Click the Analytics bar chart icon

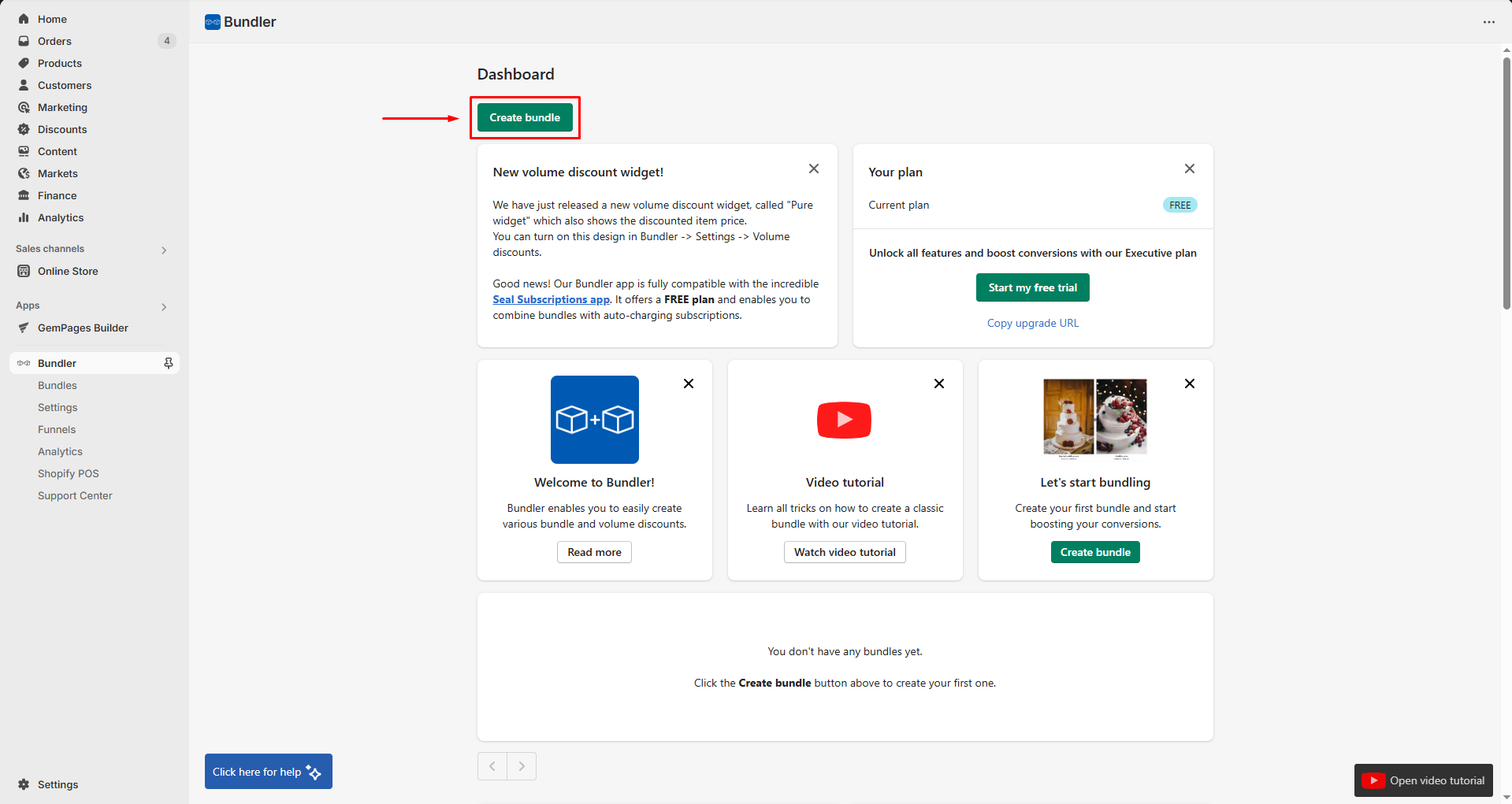(24, 217)
